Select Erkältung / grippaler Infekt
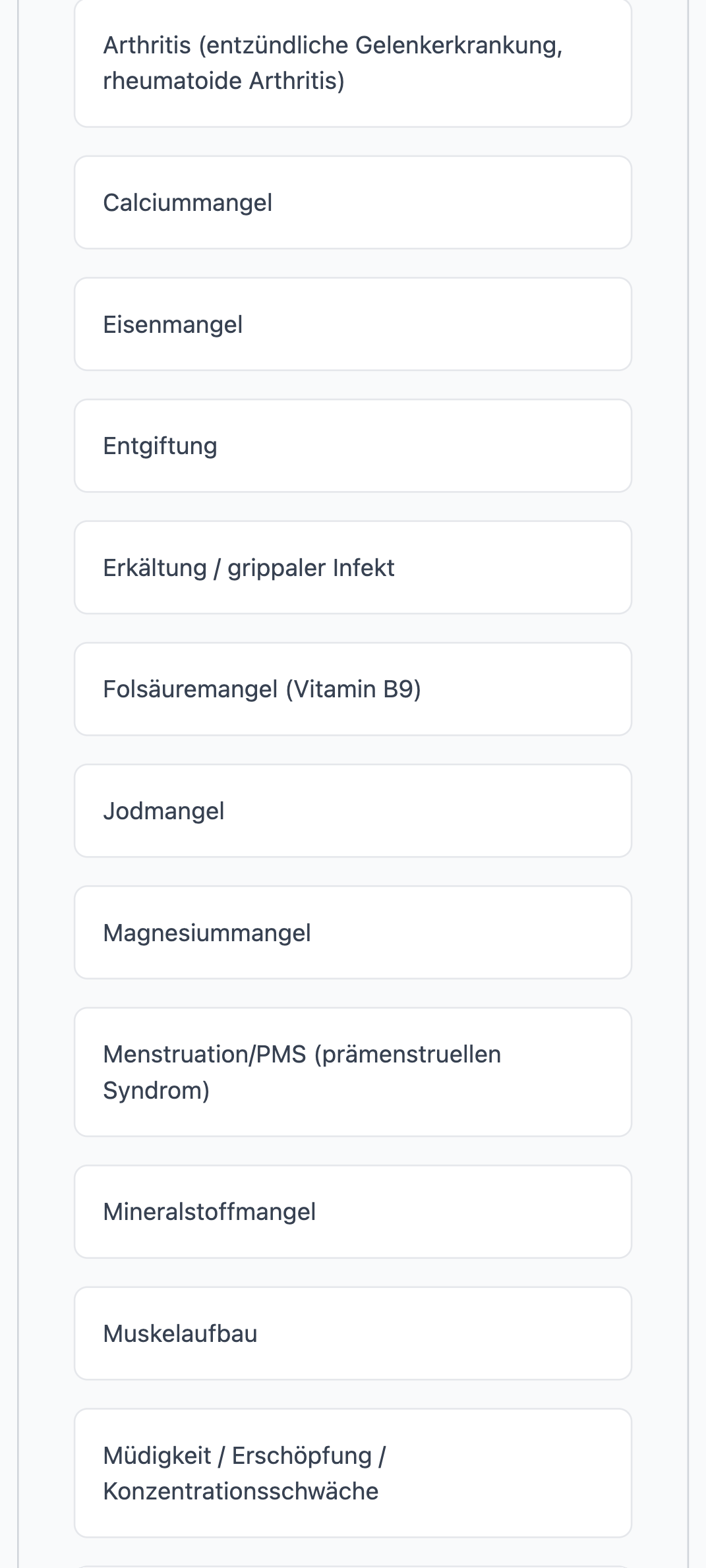706x1568 pixels. (x=353, y=567)
